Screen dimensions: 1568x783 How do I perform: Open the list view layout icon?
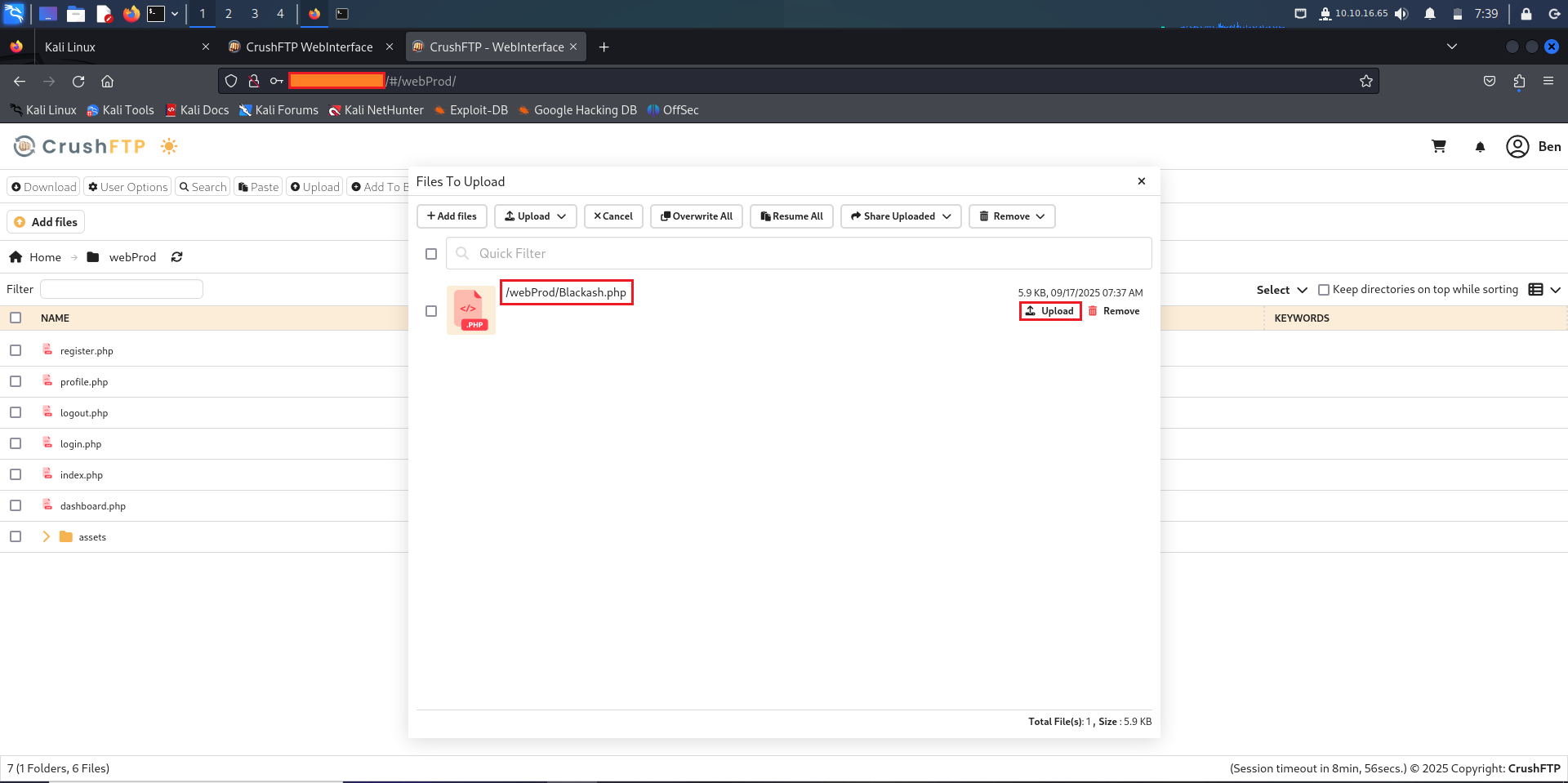click(1535, 290)
